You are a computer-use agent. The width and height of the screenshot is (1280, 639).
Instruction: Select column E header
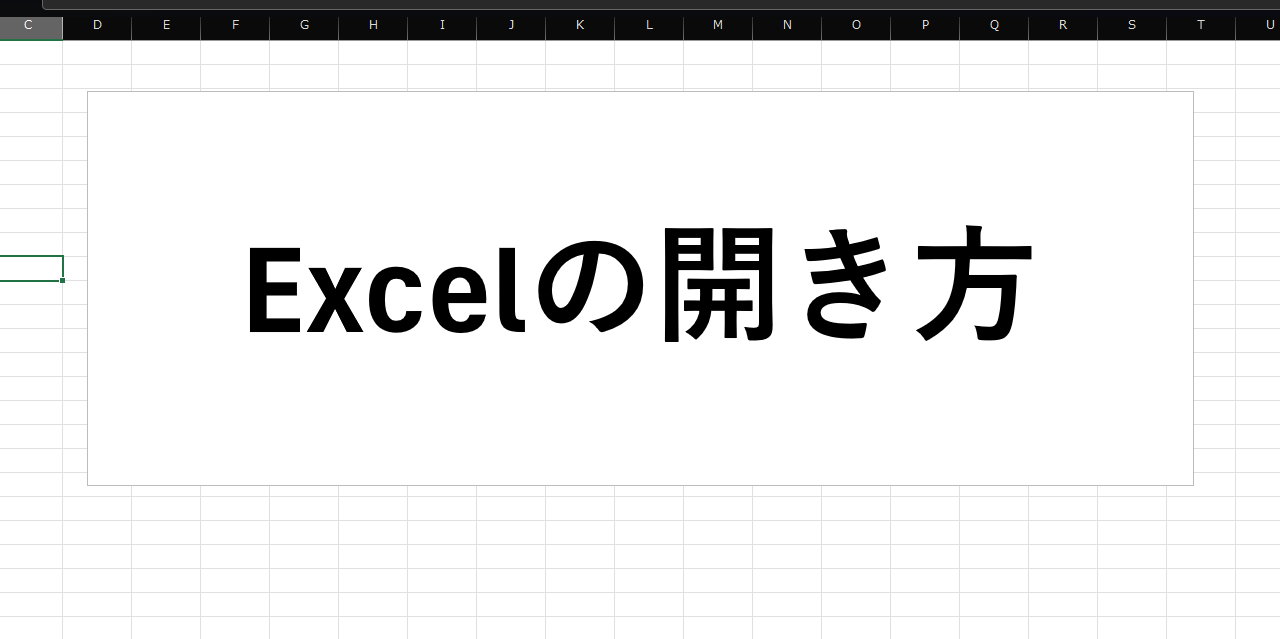(166, 26)
